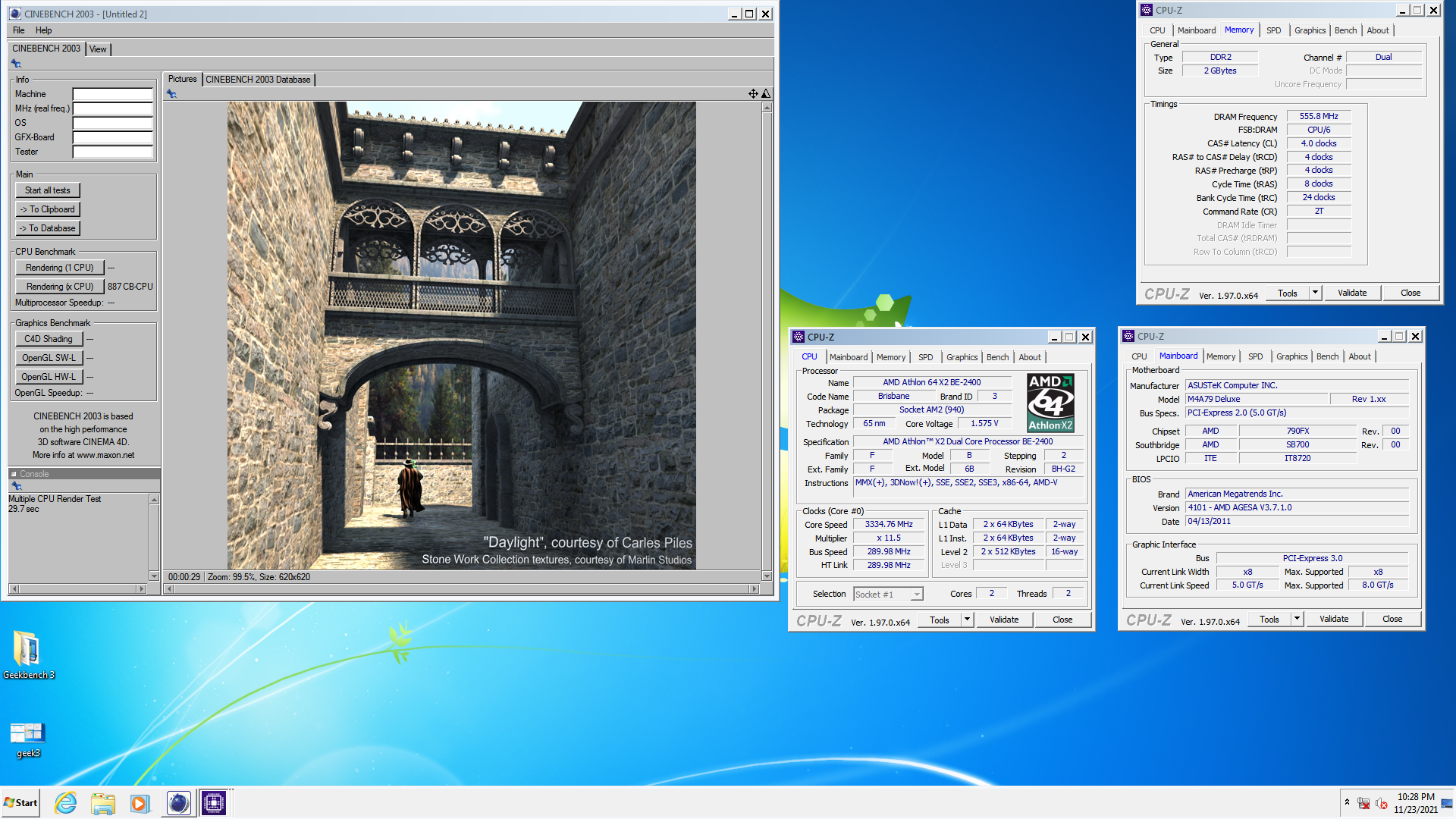Click the geek3 desktop icon
The image size is (1456, 819).
click(x=28, y=740)
